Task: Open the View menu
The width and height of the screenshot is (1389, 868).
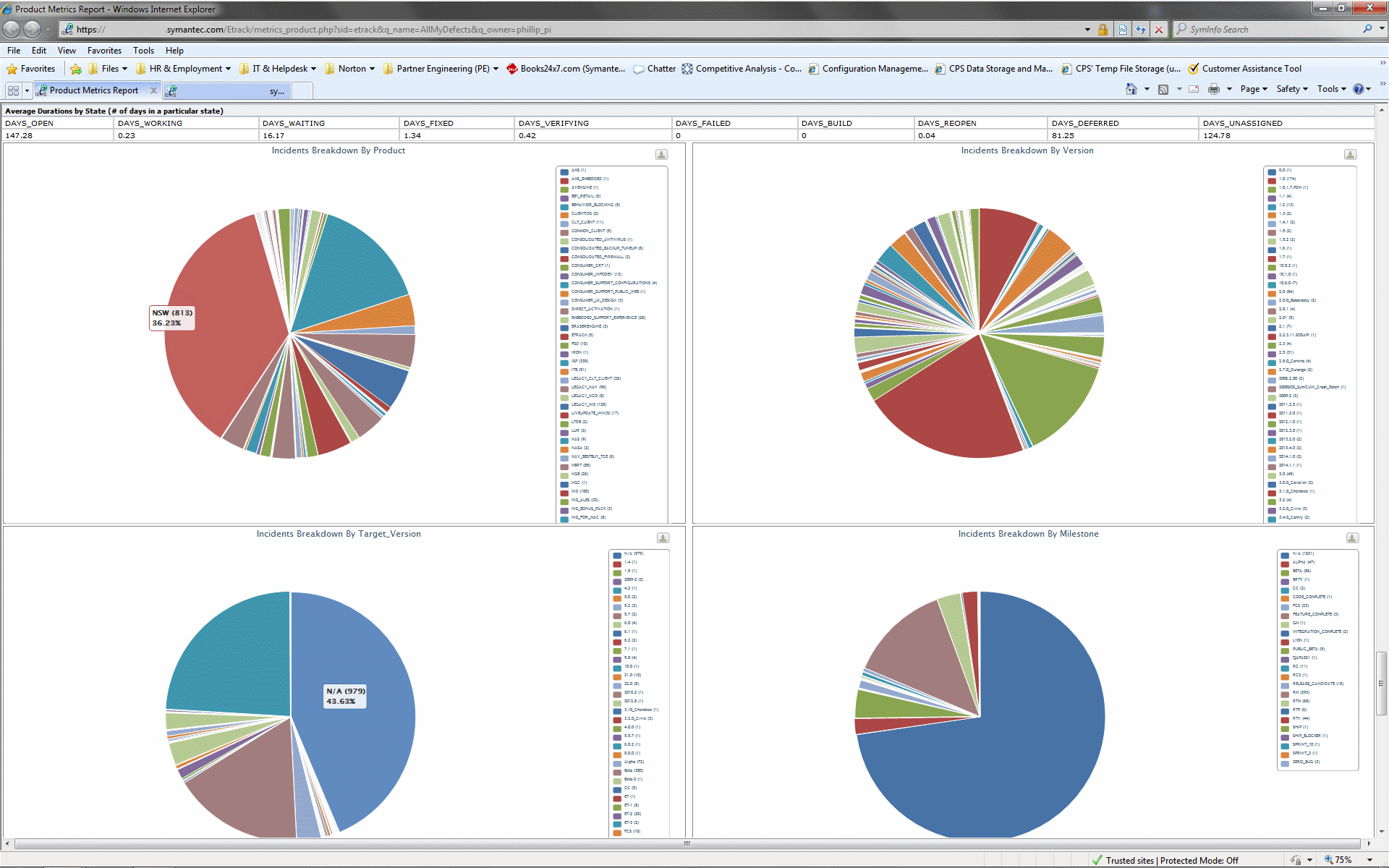Action: [x=67, y=51]
